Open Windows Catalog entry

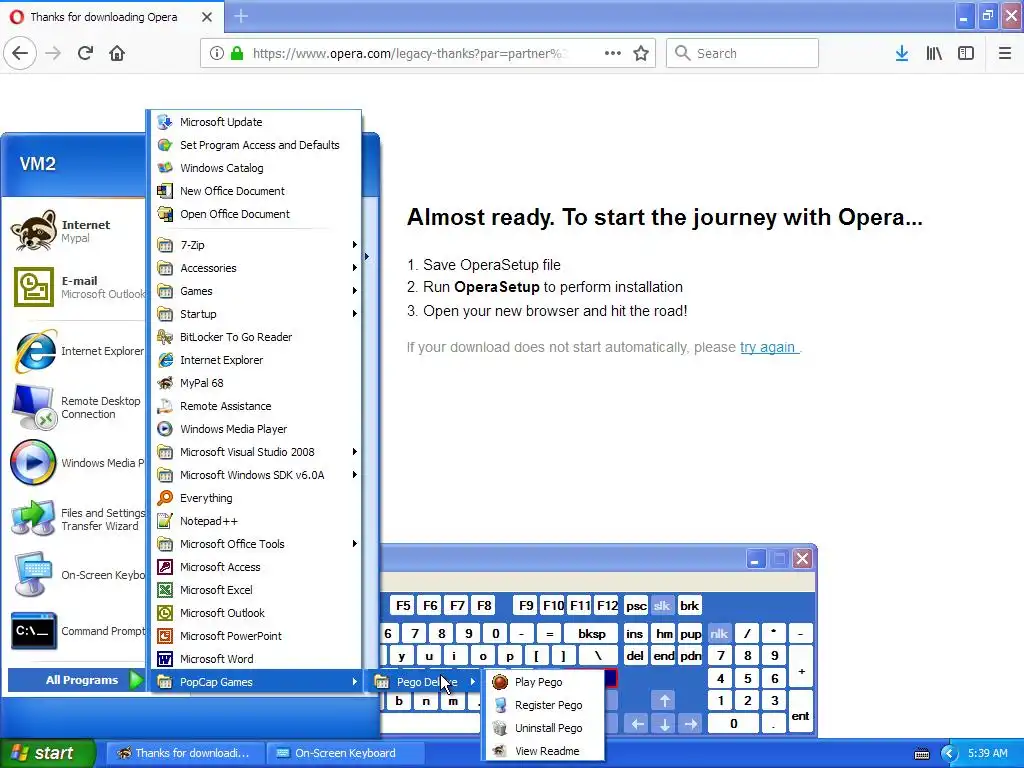click(x=256, y=168)
